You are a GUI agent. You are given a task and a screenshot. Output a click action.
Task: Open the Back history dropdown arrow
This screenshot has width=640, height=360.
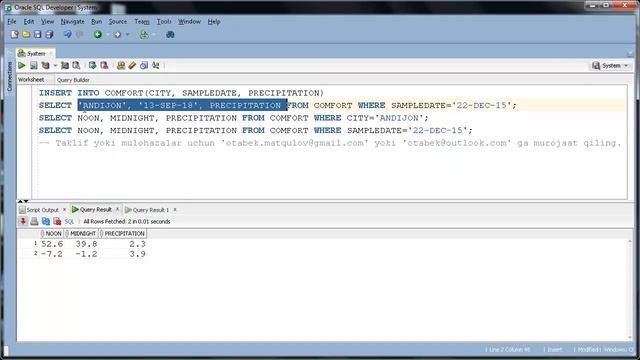click(x=108, y=35)
